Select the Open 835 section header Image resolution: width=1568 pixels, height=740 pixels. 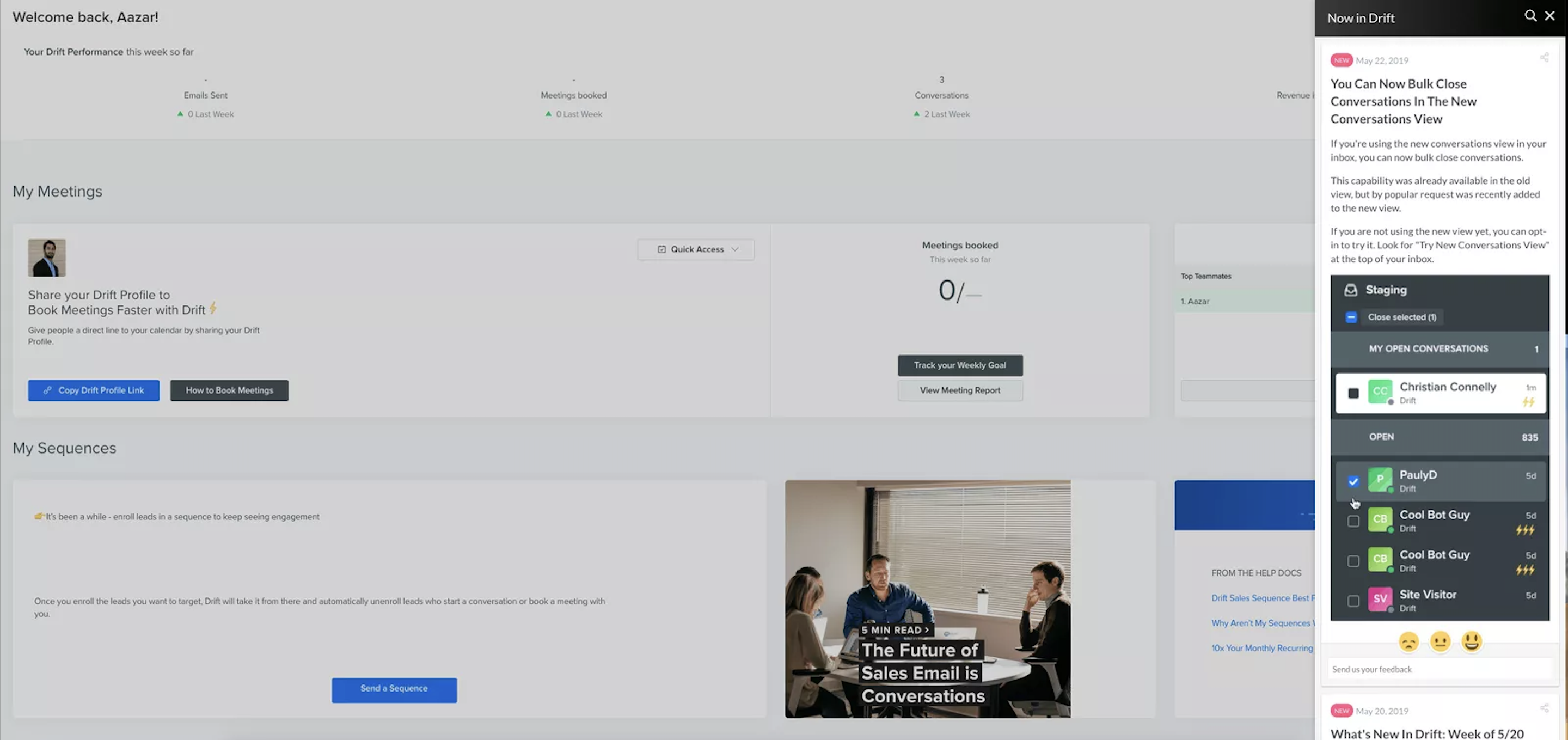[1440, 438]
